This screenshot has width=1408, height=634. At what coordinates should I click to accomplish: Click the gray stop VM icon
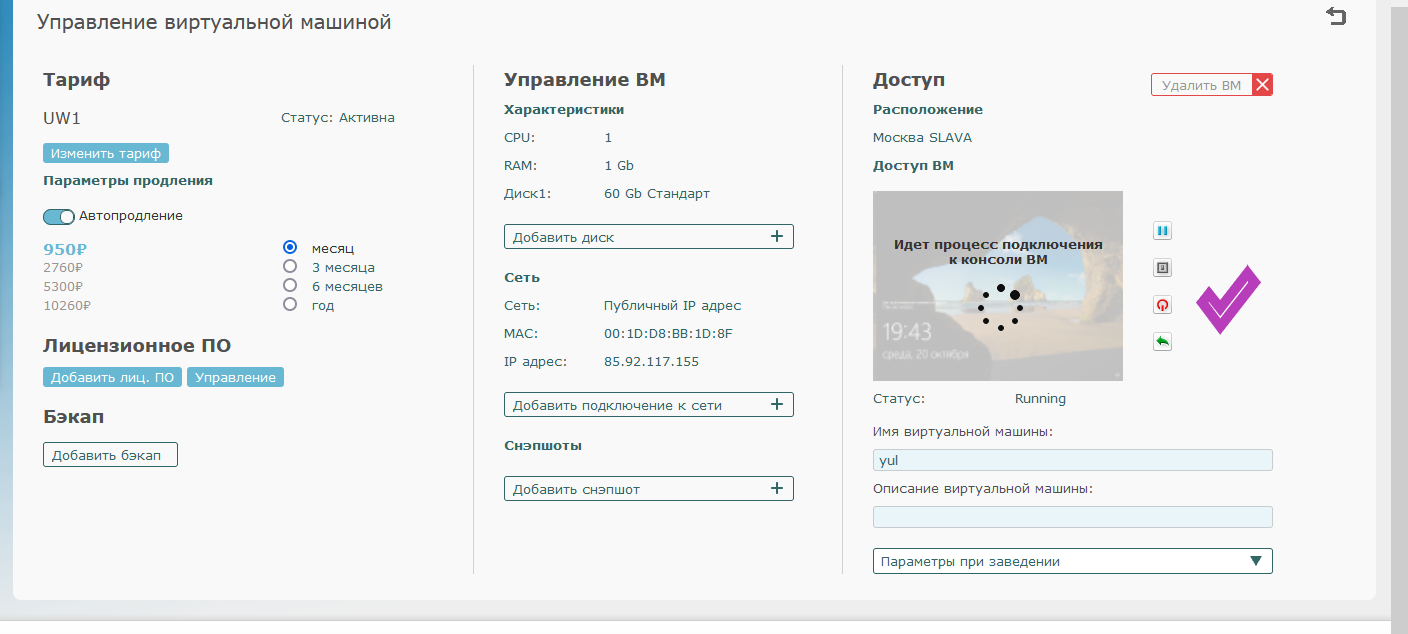[1162, 268]
